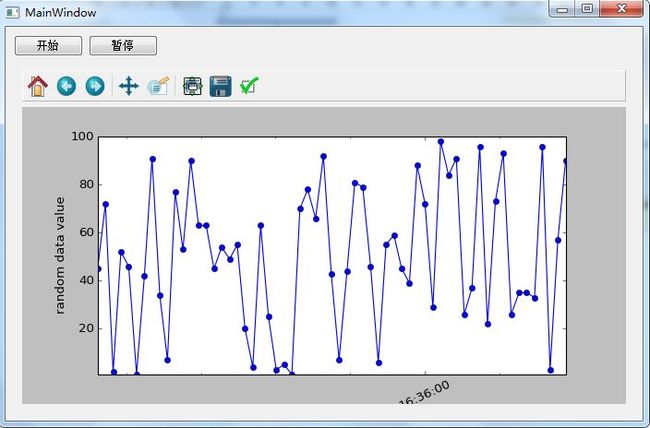Select the Pan axes cross-arrow tool
Image resolution: width=650 pixels, height=428 pixels.
tap(129, 86)
